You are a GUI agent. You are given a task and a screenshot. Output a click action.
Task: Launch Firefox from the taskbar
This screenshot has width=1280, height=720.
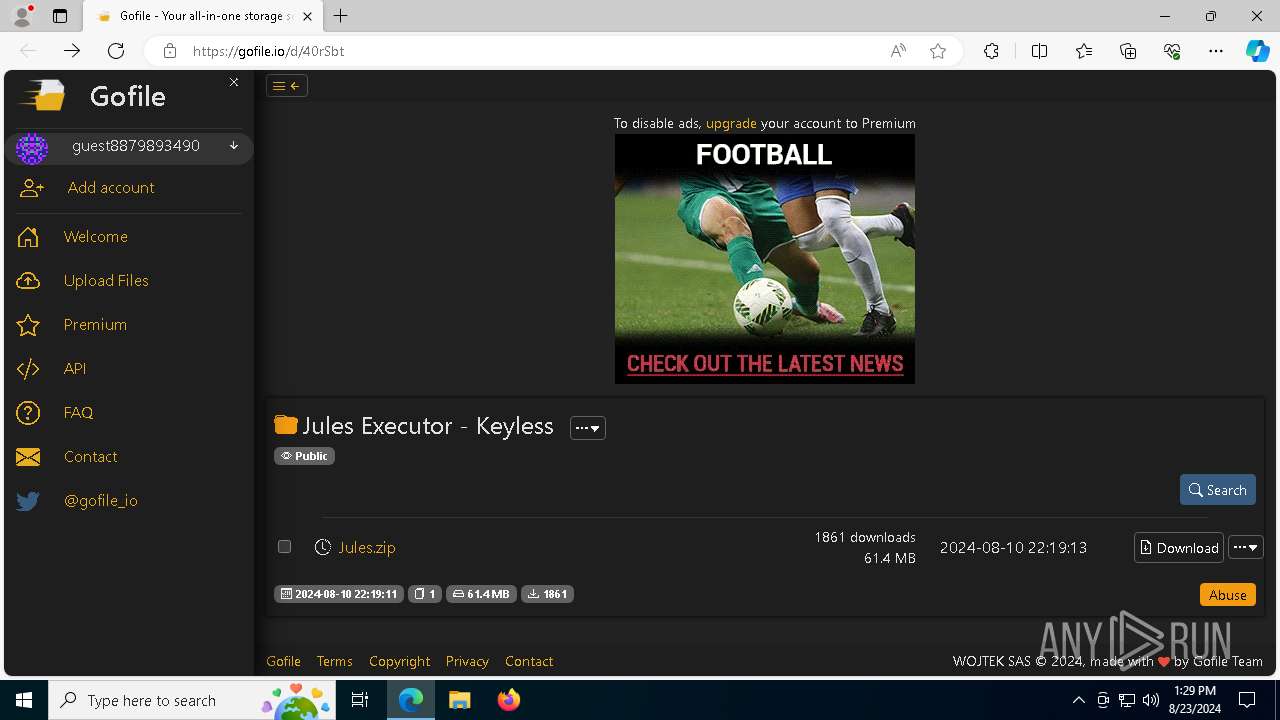509,700
